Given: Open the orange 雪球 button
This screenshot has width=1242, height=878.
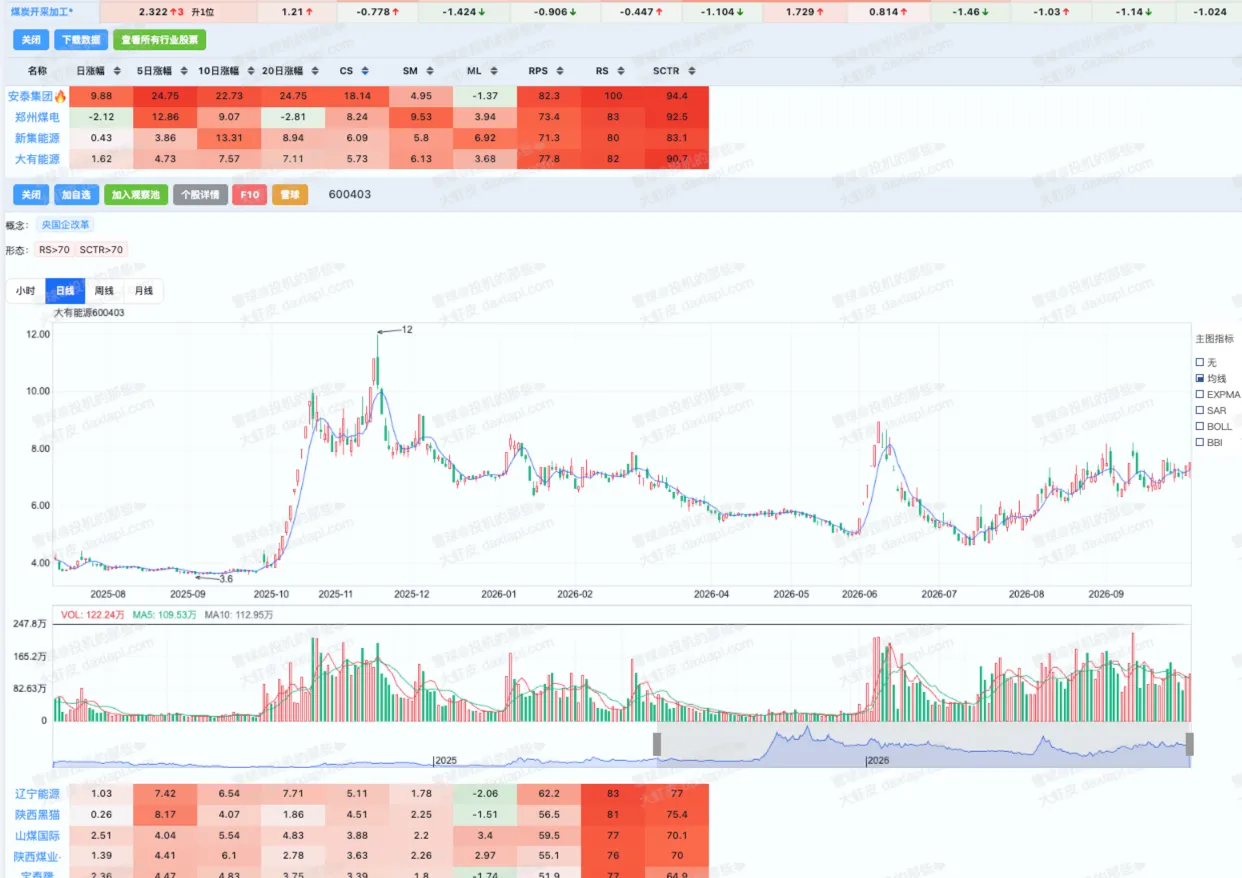Looking at the screenshot, I should [290, 194].
